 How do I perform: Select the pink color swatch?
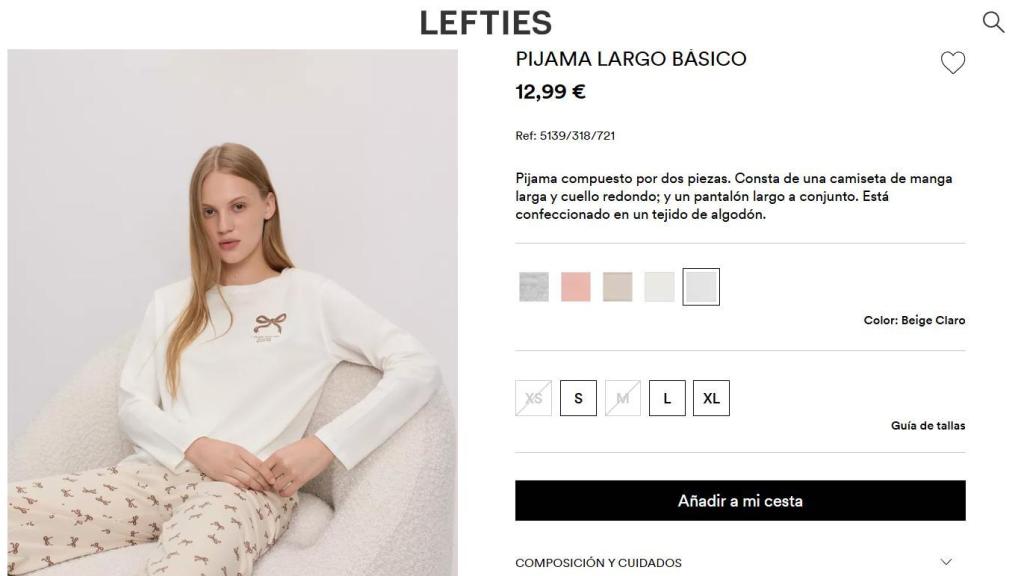point(577,285)
